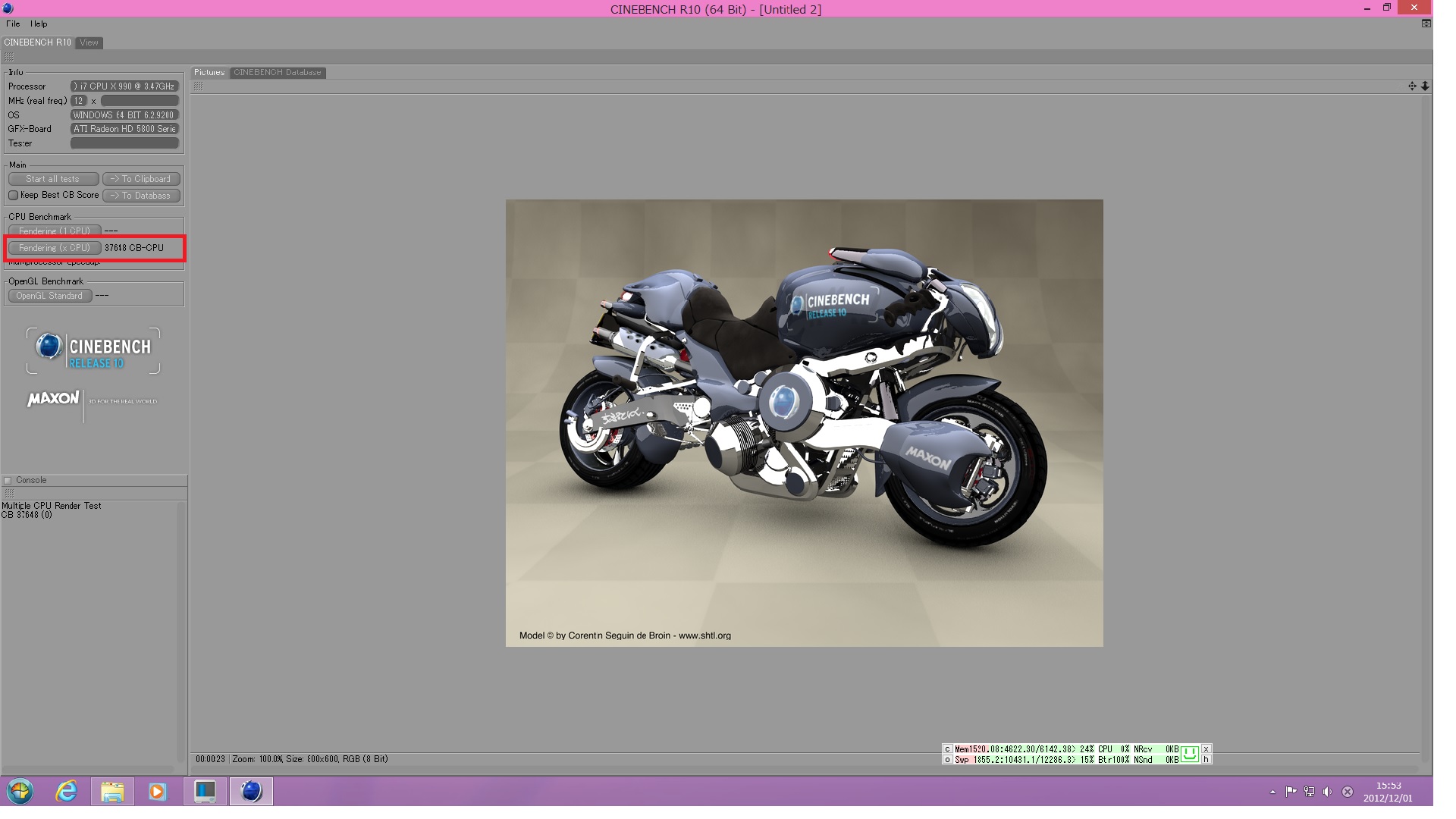
Task: Click the picture panel move-arrows icon
Action: pos(1412,86)
